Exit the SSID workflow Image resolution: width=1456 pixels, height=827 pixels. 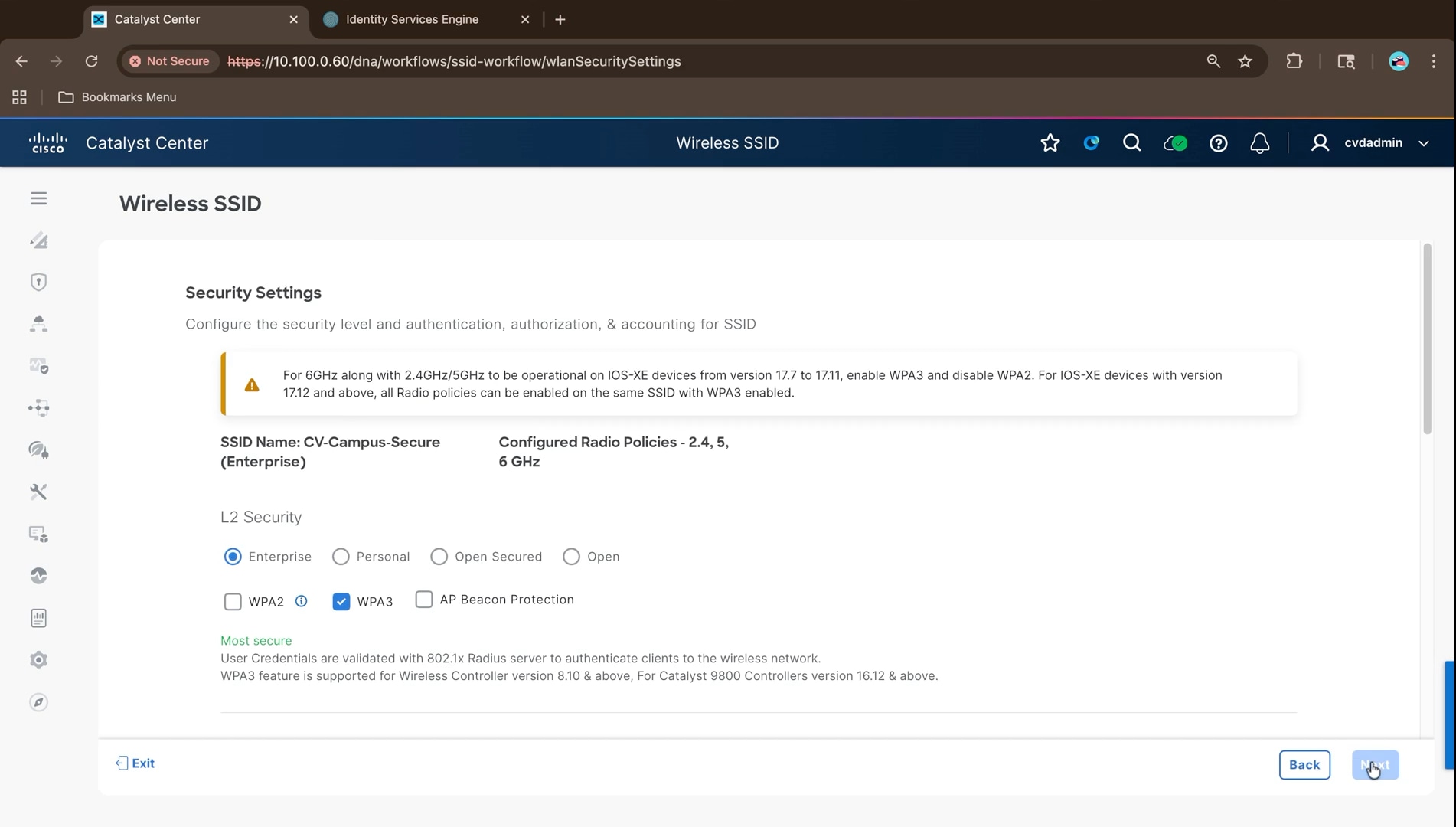[135, 763]
